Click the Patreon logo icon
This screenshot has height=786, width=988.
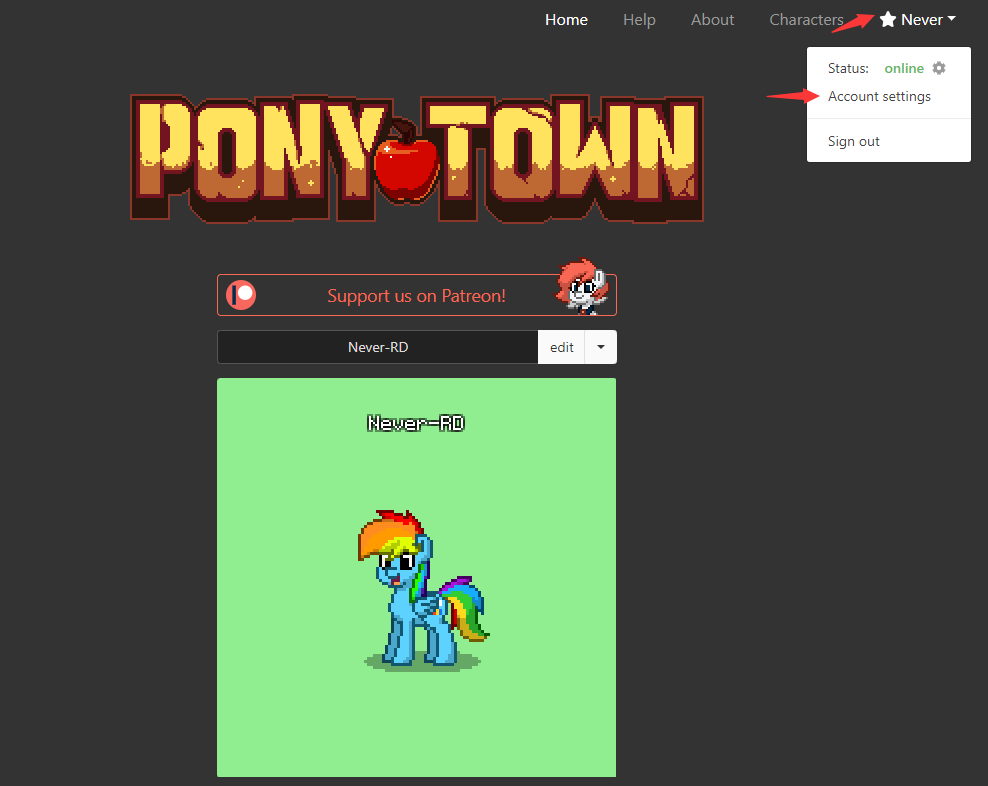point(241,295)
